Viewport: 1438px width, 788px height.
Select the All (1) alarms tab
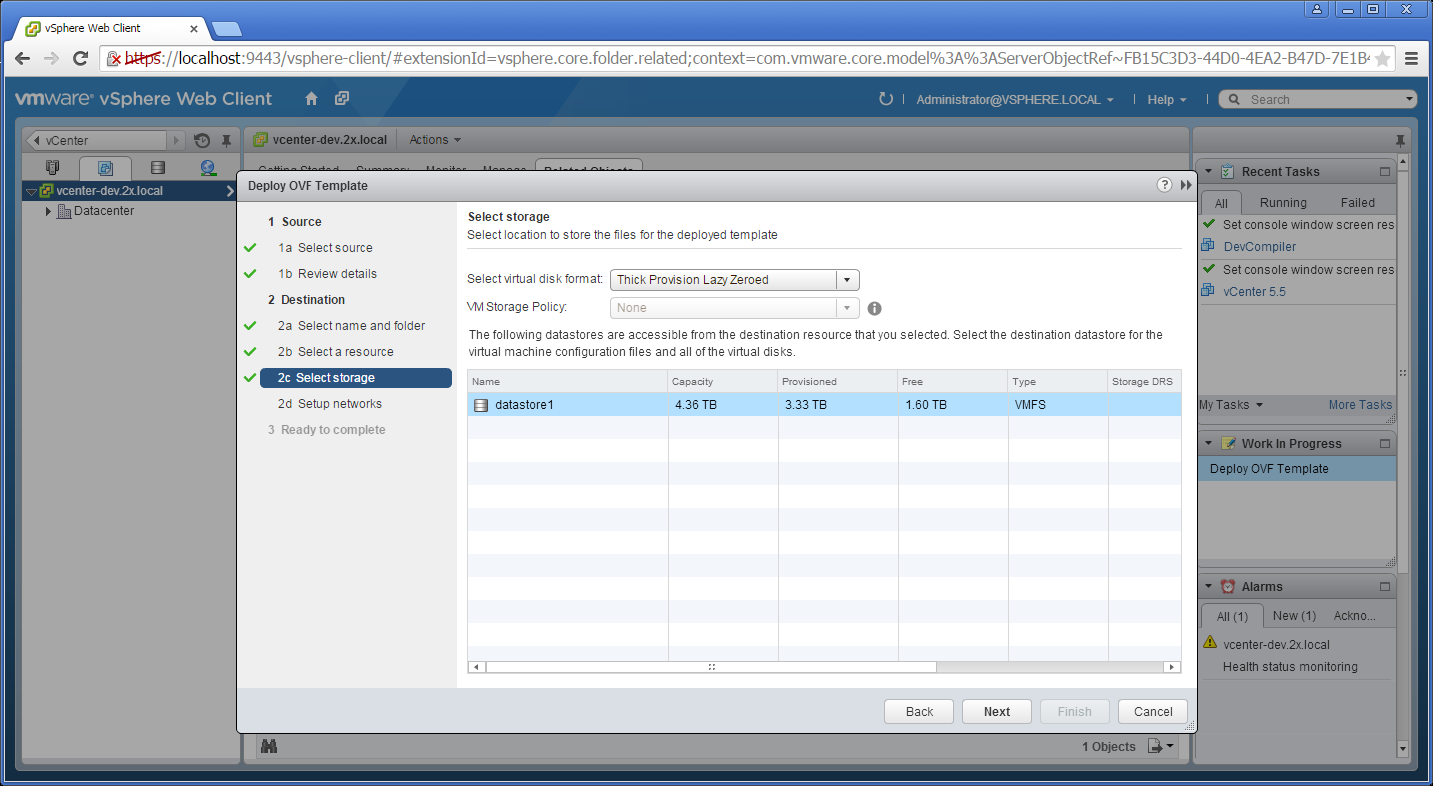(1232, 616)
